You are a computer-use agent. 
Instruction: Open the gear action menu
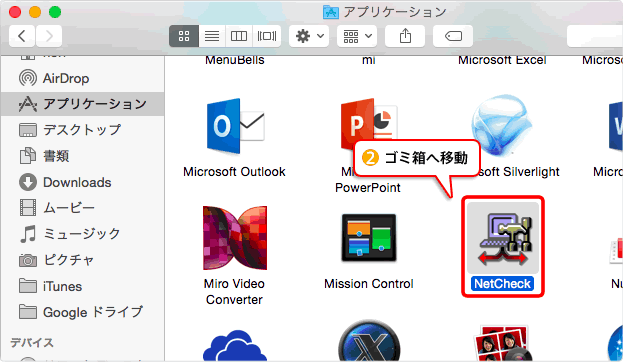coord(309,36)
